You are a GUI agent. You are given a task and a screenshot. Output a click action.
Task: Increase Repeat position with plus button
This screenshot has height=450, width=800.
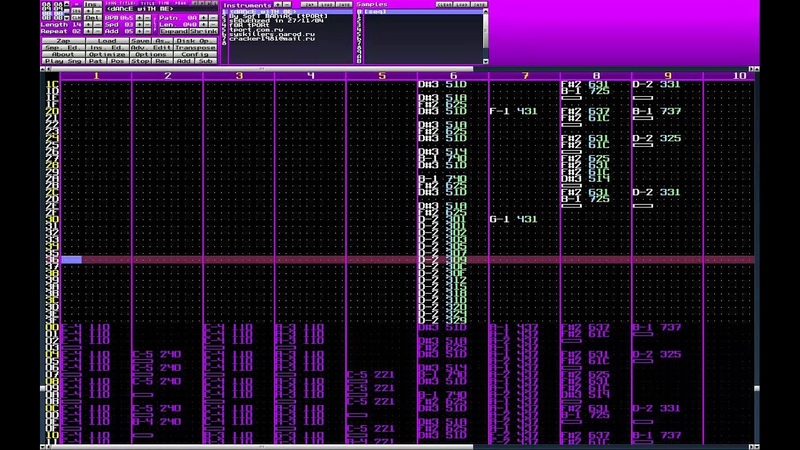tap(88, 31)
